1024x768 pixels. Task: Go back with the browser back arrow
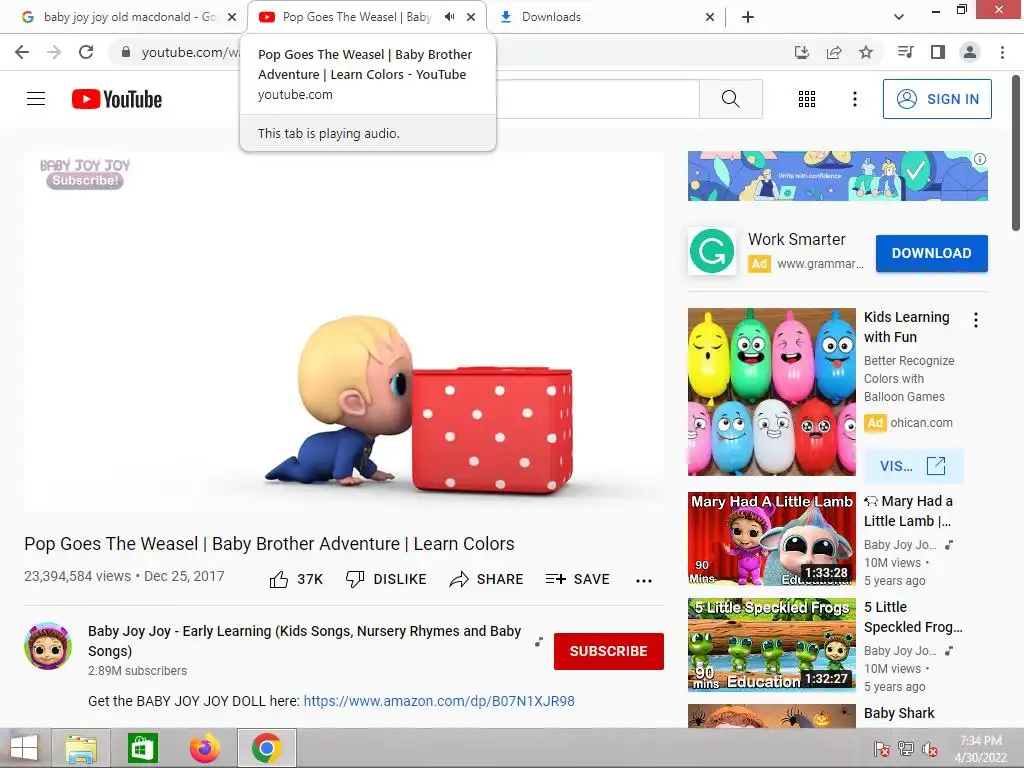(x=22, y=52)
